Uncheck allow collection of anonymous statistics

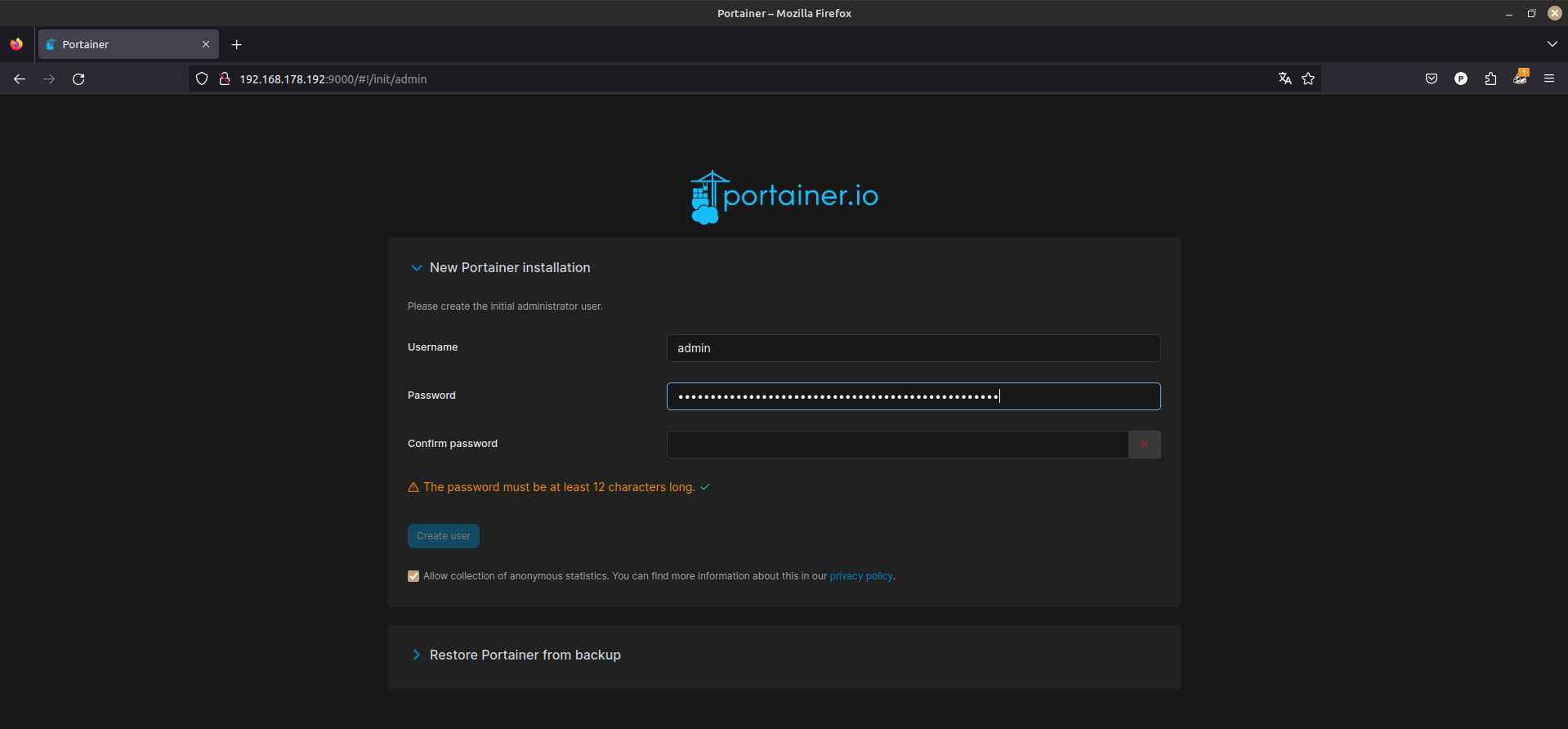click(413, 576)
